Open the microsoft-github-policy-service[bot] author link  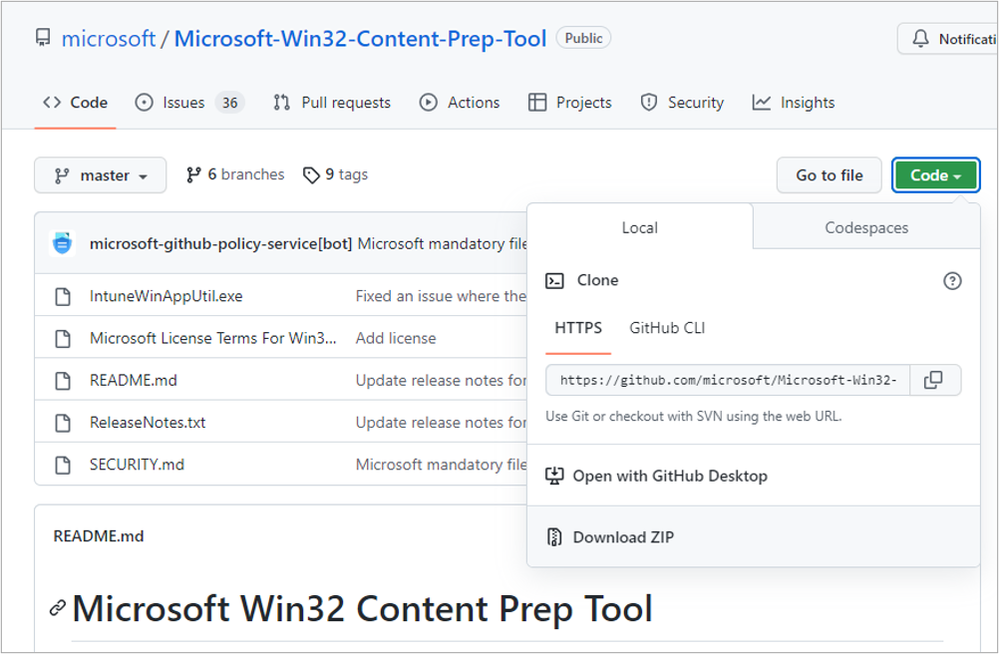220,244
